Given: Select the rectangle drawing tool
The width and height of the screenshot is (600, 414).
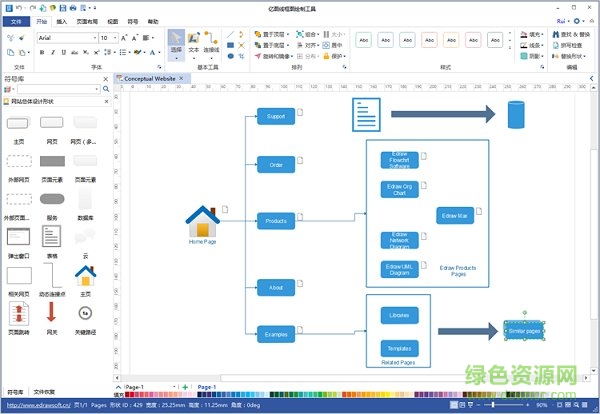Looking at the screenshot, I should (230, 45).
